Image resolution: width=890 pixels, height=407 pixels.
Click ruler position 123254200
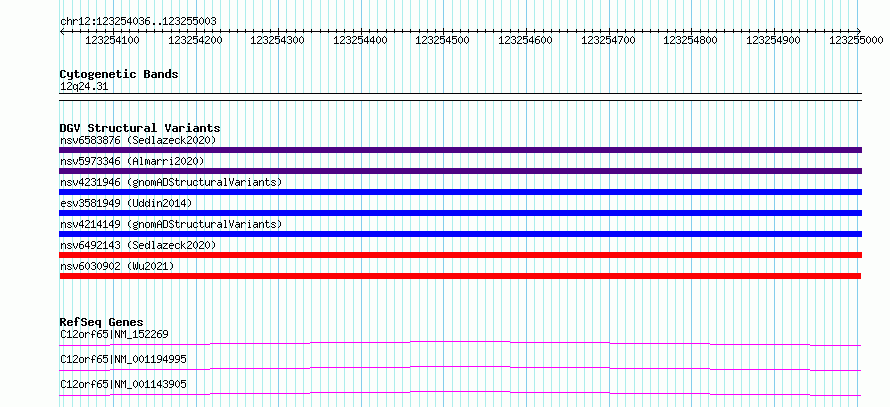click(x=195, y=40)
